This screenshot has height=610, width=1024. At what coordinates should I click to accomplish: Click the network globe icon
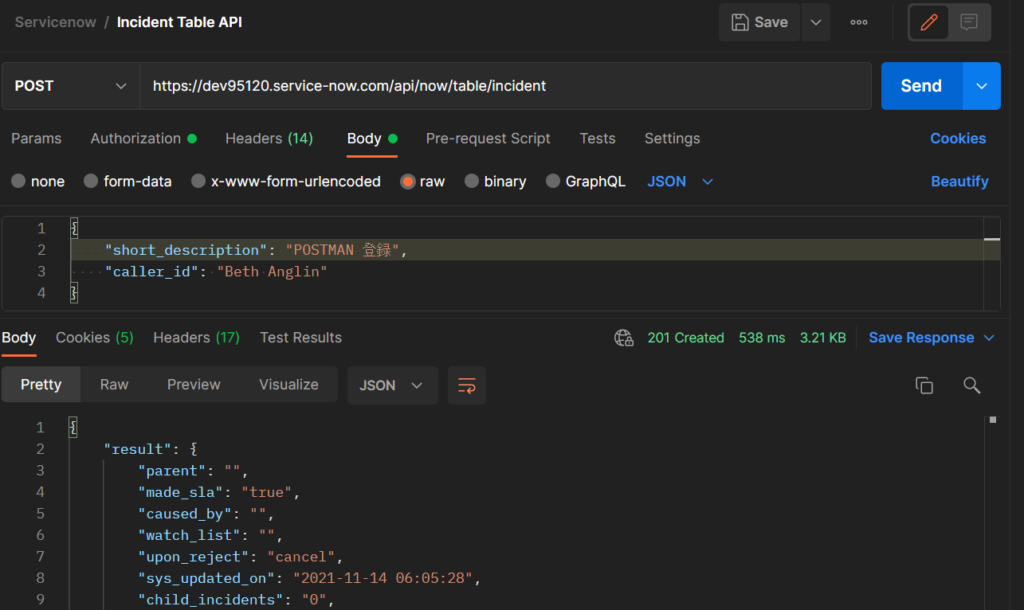coord(624,338)
